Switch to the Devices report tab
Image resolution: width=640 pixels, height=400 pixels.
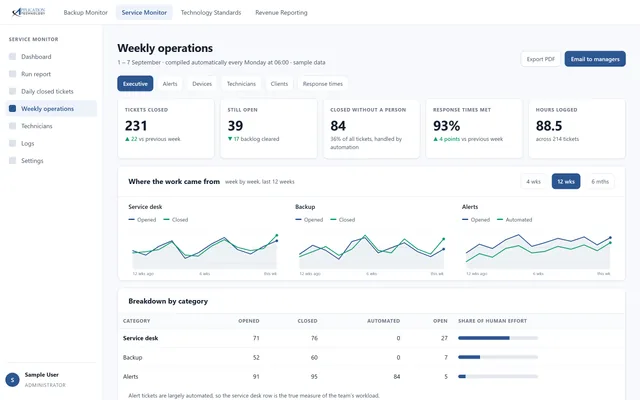pos(202,84)
